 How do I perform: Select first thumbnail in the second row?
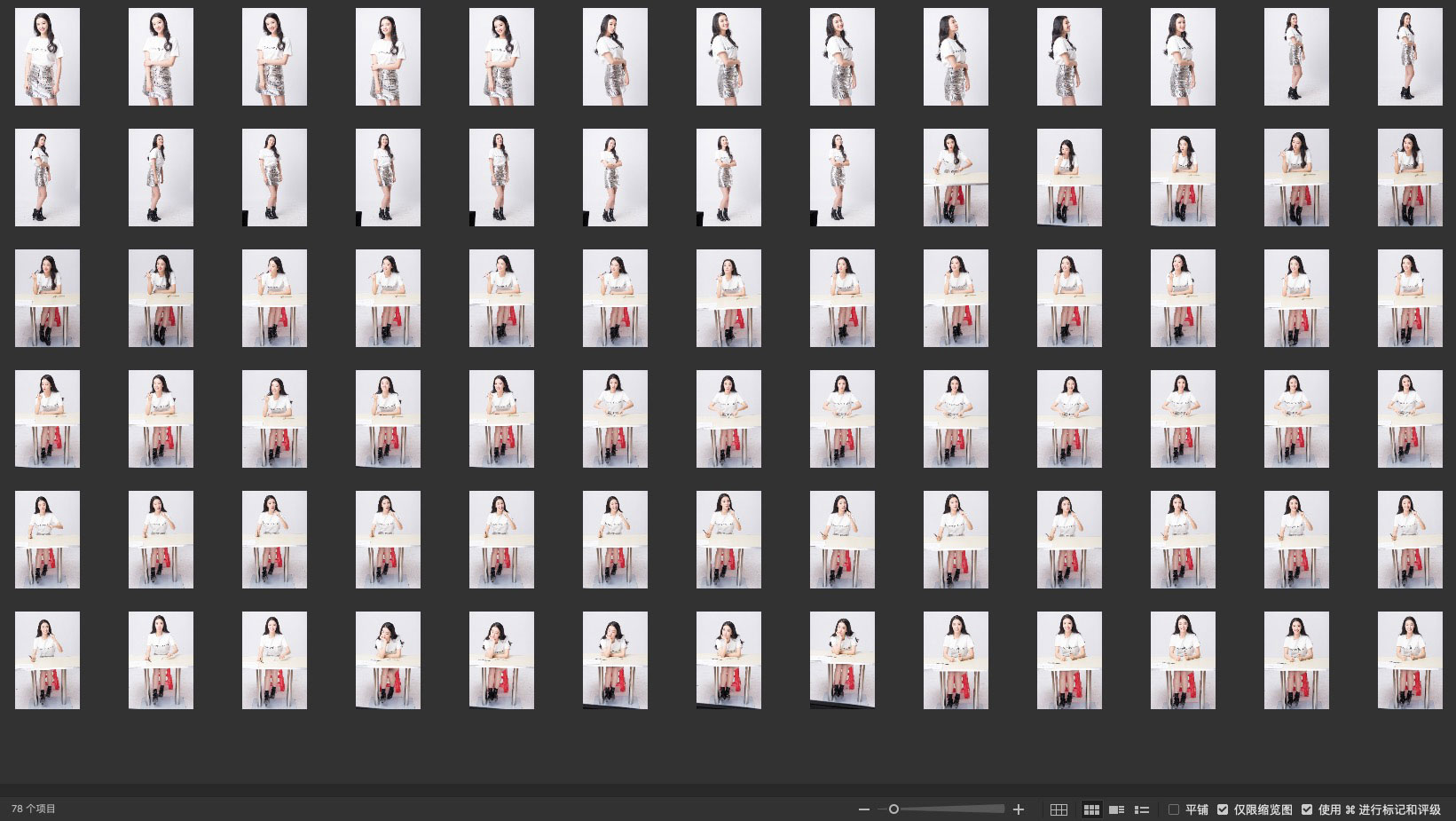[x=47, y=178]
